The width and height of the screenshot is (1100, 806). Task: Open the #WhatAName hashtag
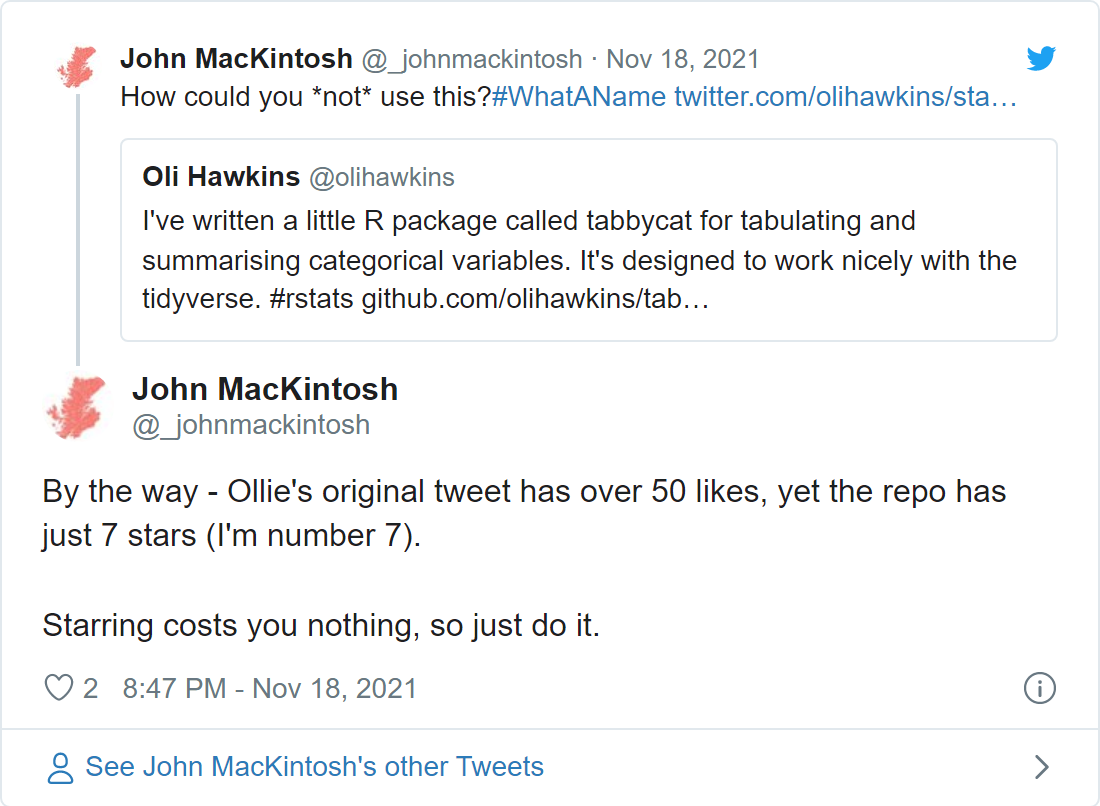[580, 98]
